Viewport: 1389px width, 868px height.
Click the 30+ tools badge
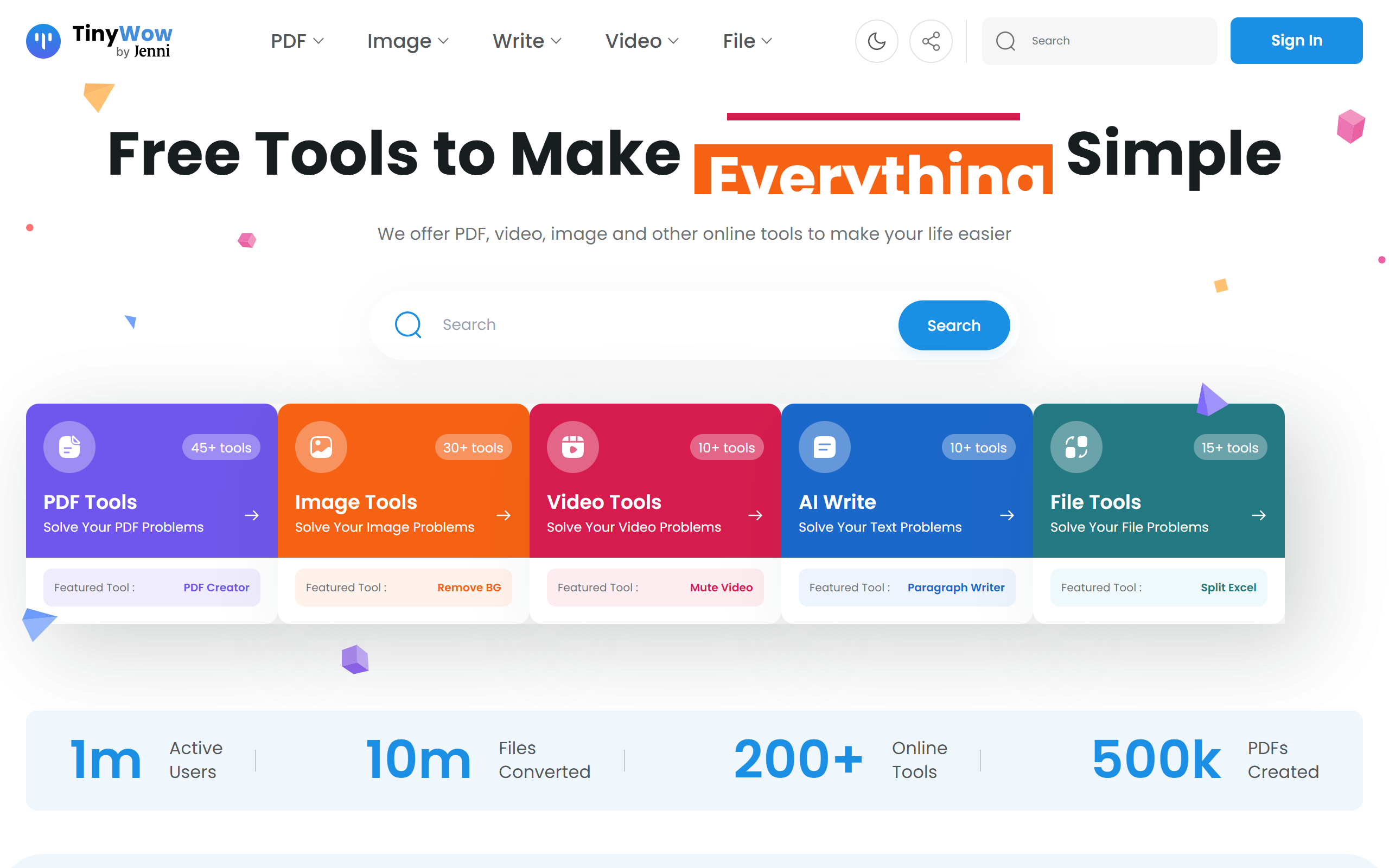tap(473, 447)
